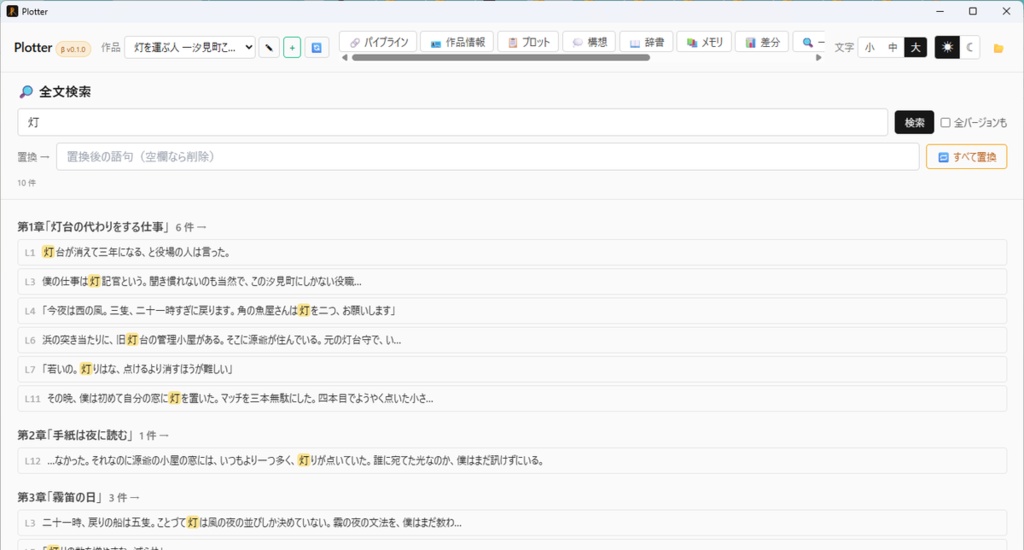1024x550 pixels.
Task: Open result その晩、僕は初めて自分の窓に
Action: [x=512, y=398]
